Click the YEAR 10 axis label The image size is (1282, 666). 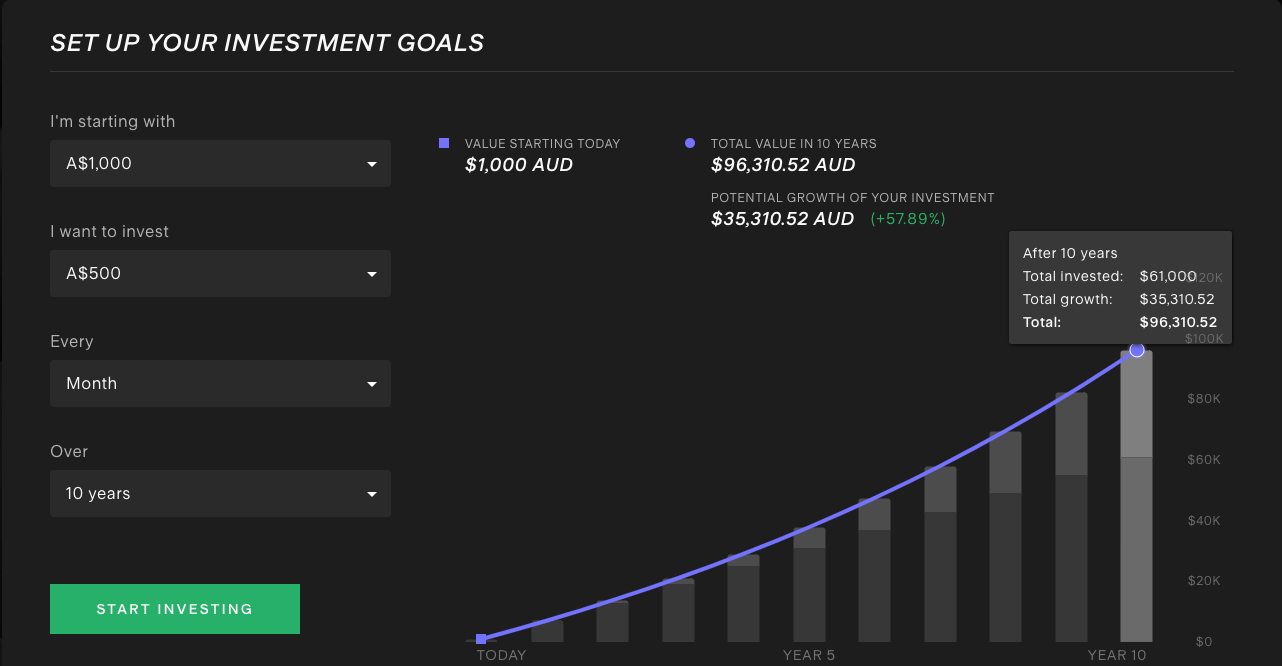(1117, 655)
